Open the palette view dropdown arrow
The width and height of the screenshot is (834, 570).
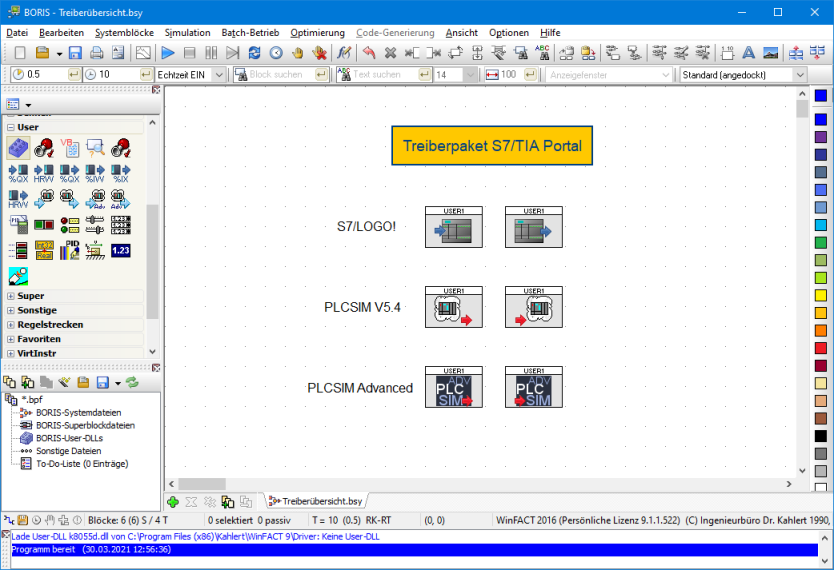tap(28, 105)
